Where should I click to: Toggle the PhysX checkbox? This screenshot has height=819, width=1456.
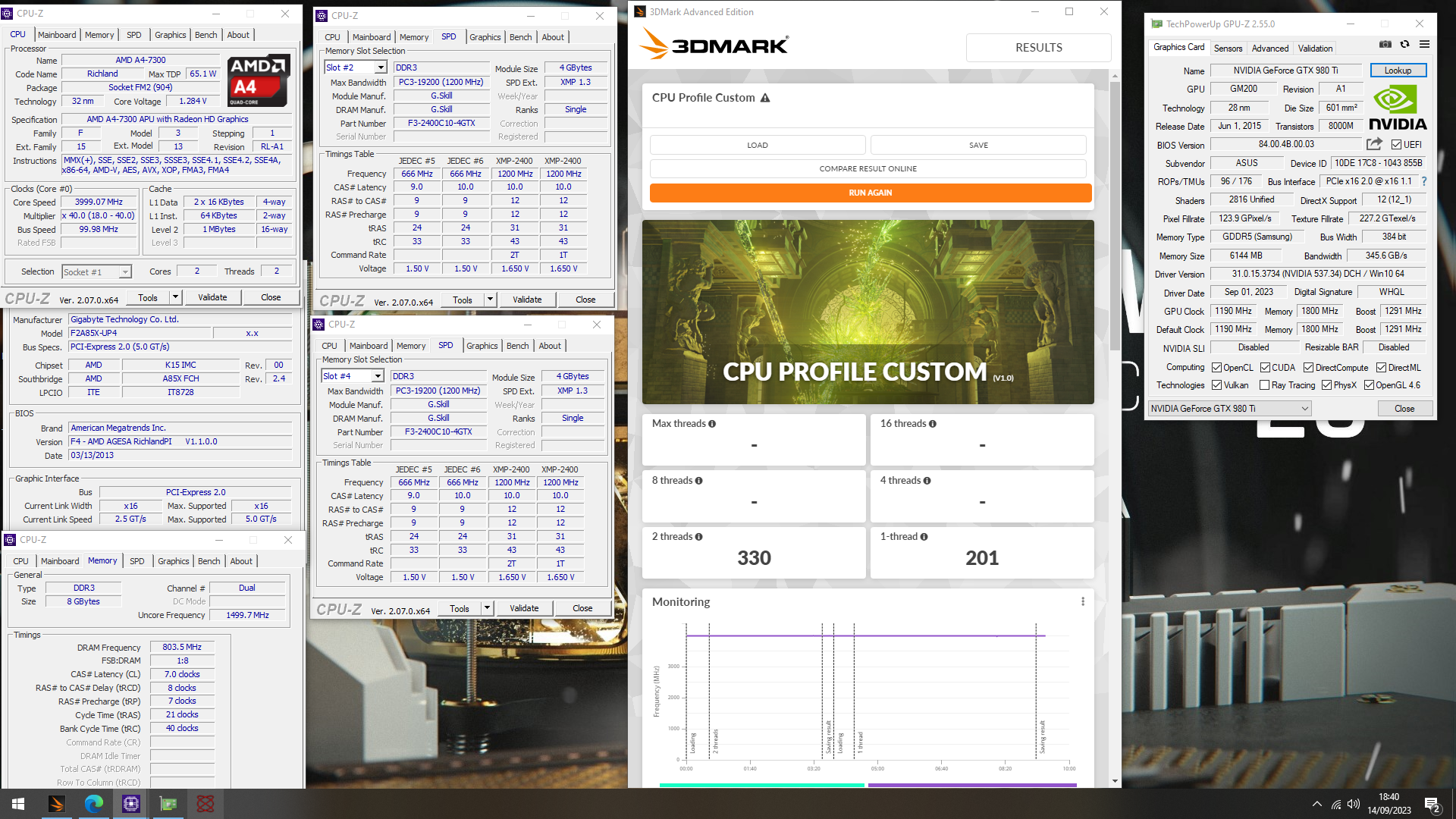click(x=1326, y=385)
